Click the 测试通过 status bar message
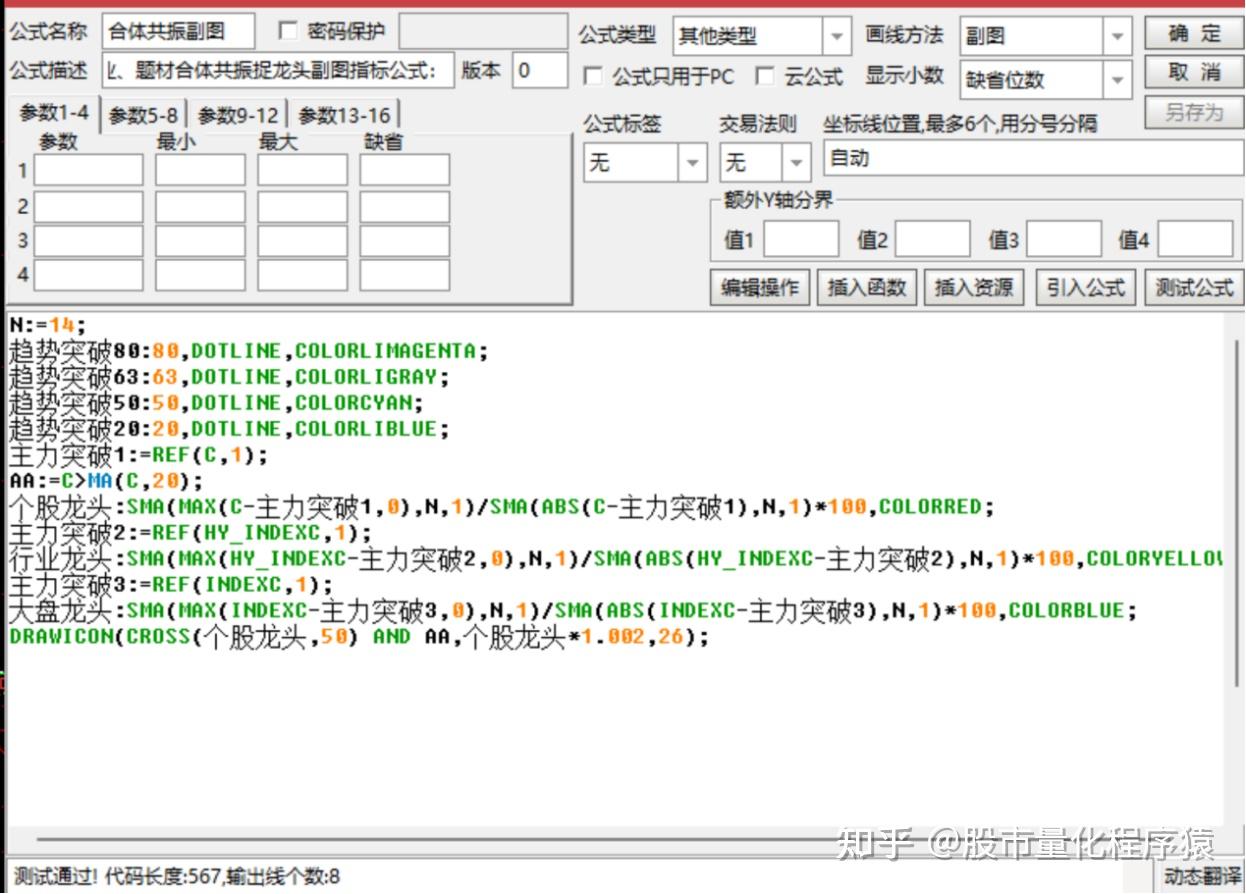1246x894 pixels. pos(177,877)
